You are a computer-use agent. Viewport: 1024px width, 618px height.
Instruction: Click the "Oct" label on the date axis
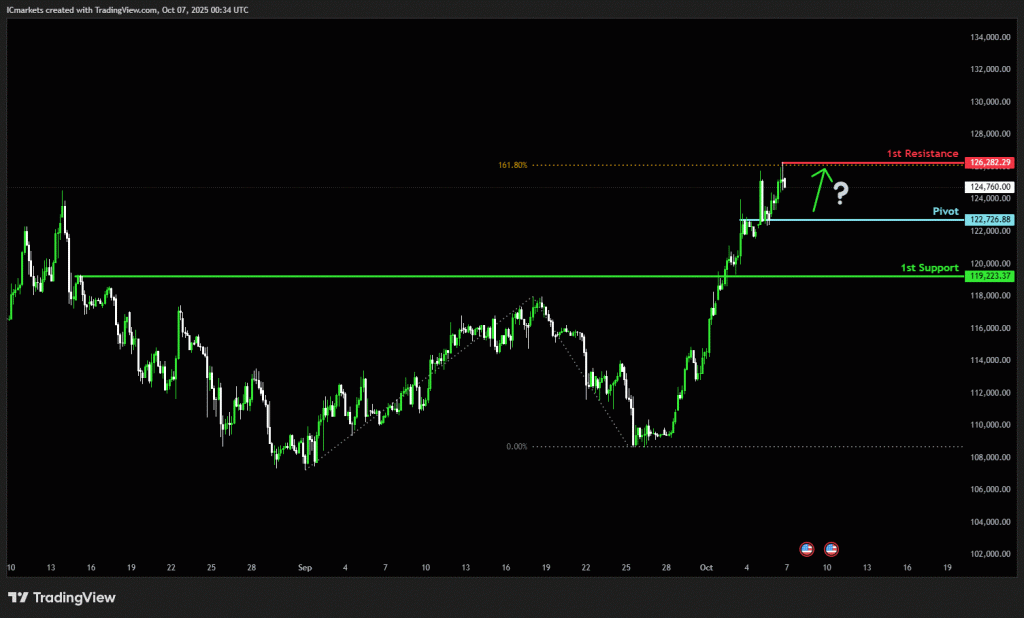(706, 567)
